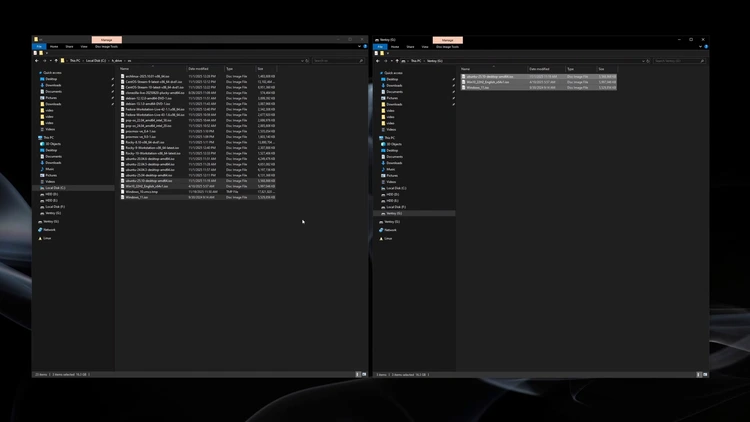Expand the ribbon in Ventoy window
This screenshot has height=422, width=750.
[x=700, y=46]
